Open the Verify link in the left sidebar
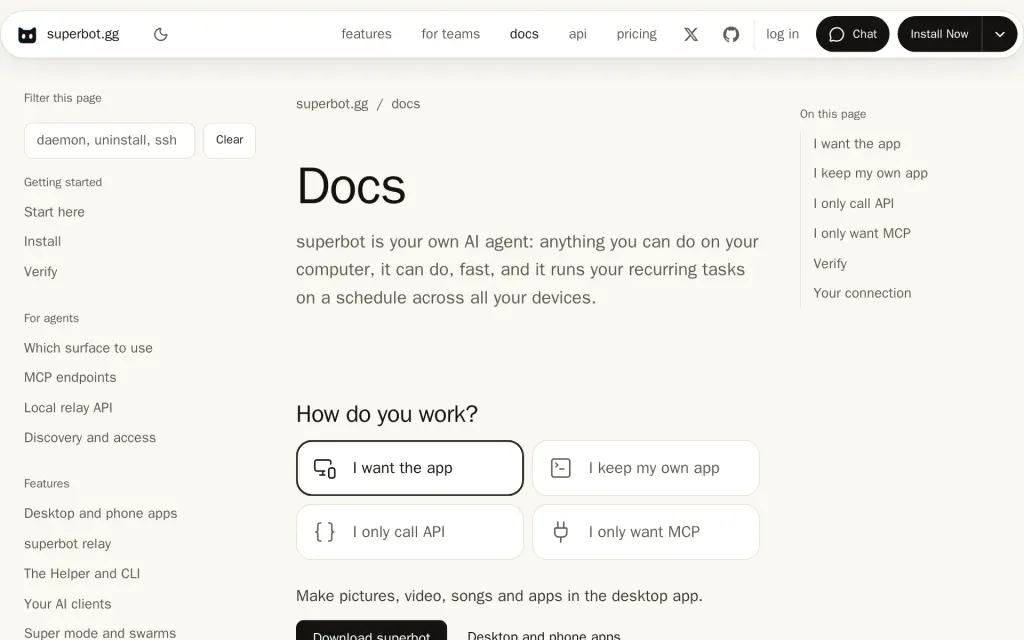The height and width of the screenshot is (640, 1024). click(x=40, y=272)
